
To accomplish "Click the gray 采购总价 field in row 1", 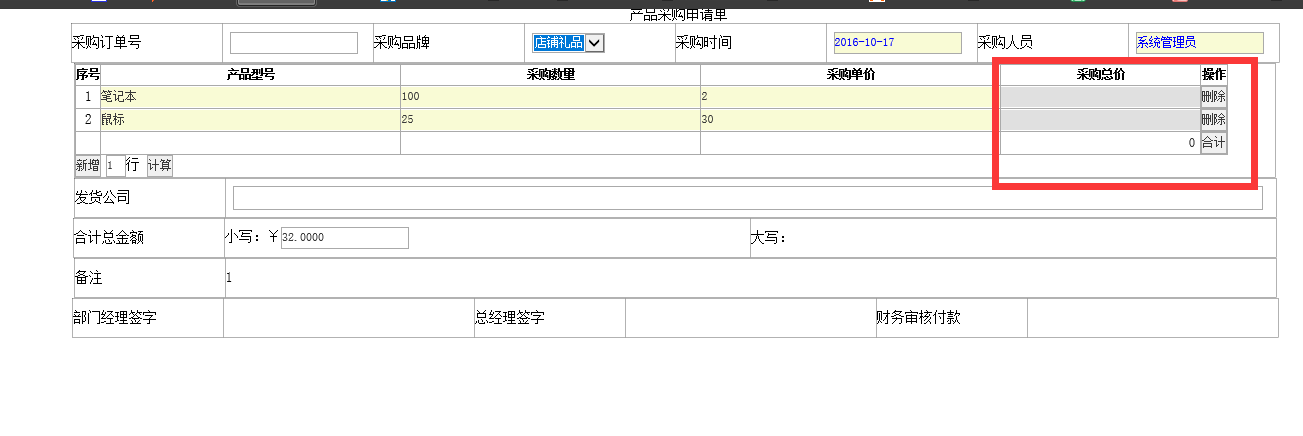I will click(1099, 97).
